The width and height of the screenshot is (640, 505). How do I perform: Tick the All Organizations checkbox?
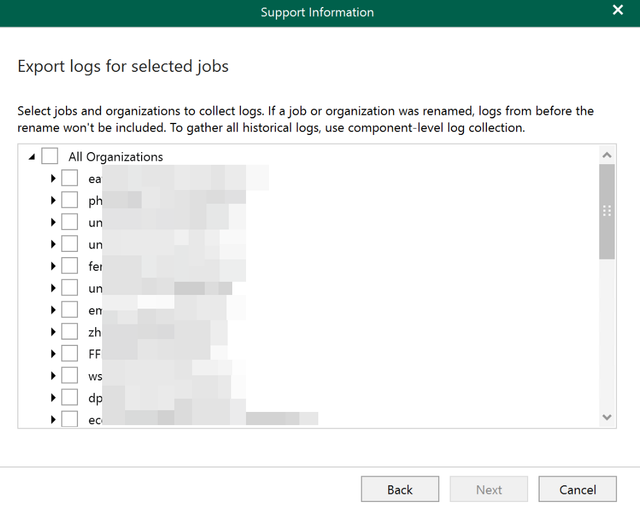click(x=49, y=156)
